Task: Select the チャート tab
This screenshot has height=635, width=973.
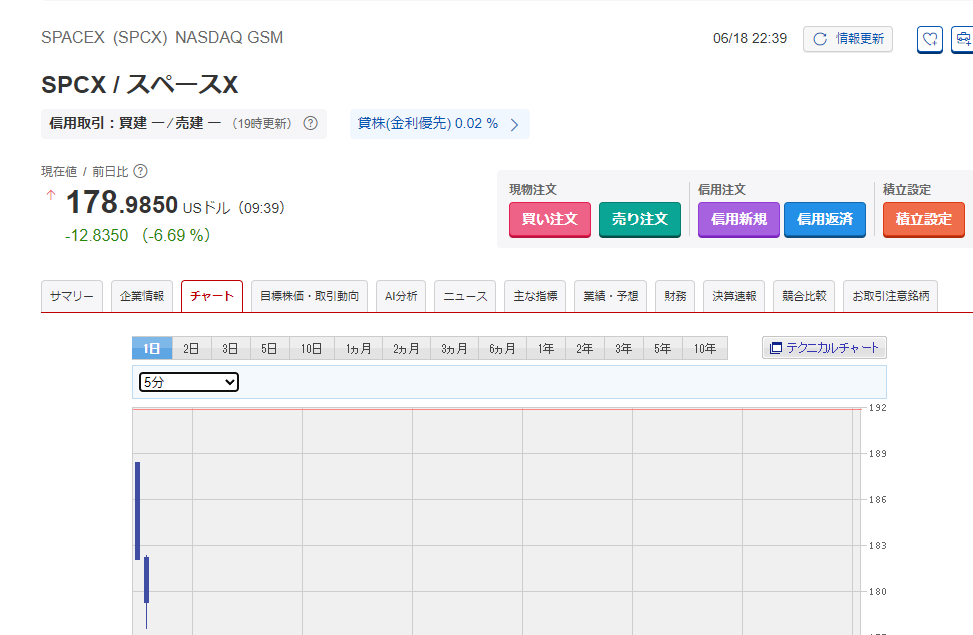Action: [x=212, y=296]
